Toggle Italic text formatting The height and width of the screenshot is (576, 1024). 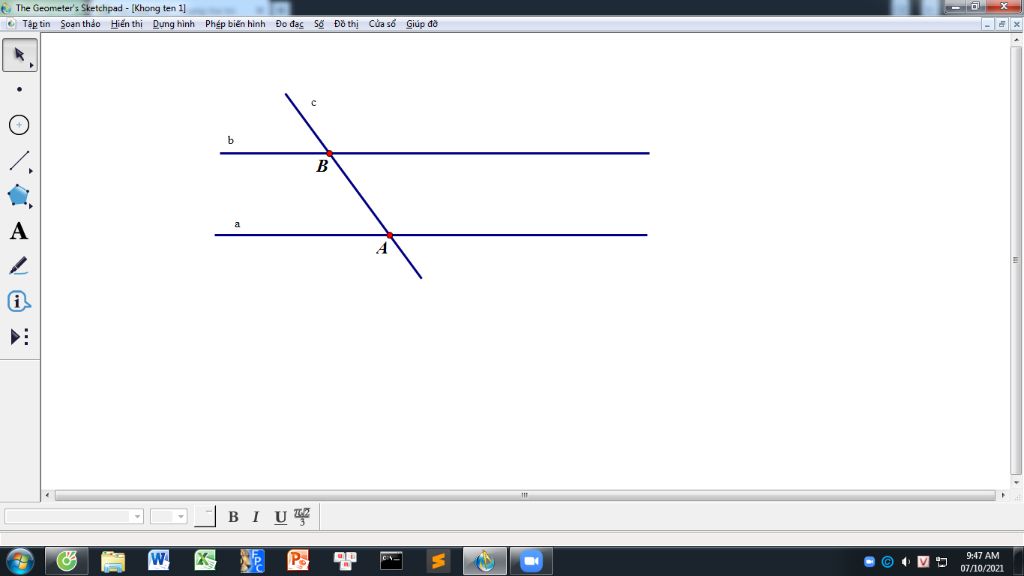tap(256, 517)
